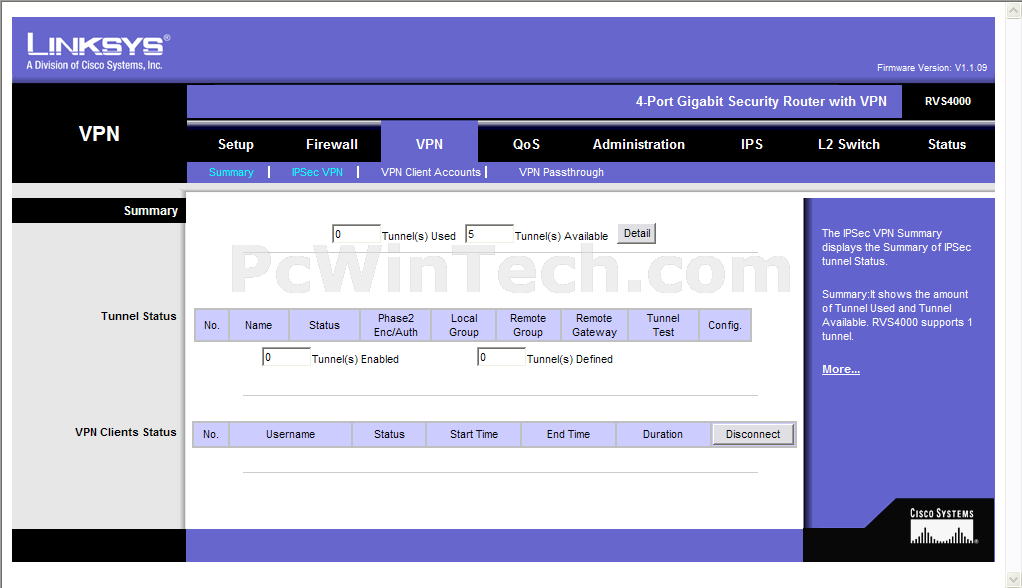The image size is (1022, 588).
Task: Click the RVS4000 model label
Action: [x=948, y=101]
